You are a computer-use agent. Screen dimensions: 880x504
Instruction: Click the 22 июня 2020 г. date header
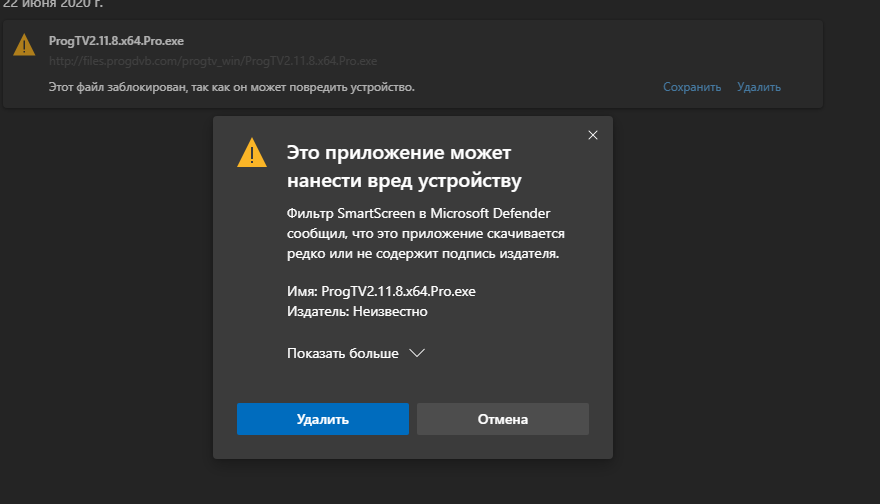click(x=59, y=4)
